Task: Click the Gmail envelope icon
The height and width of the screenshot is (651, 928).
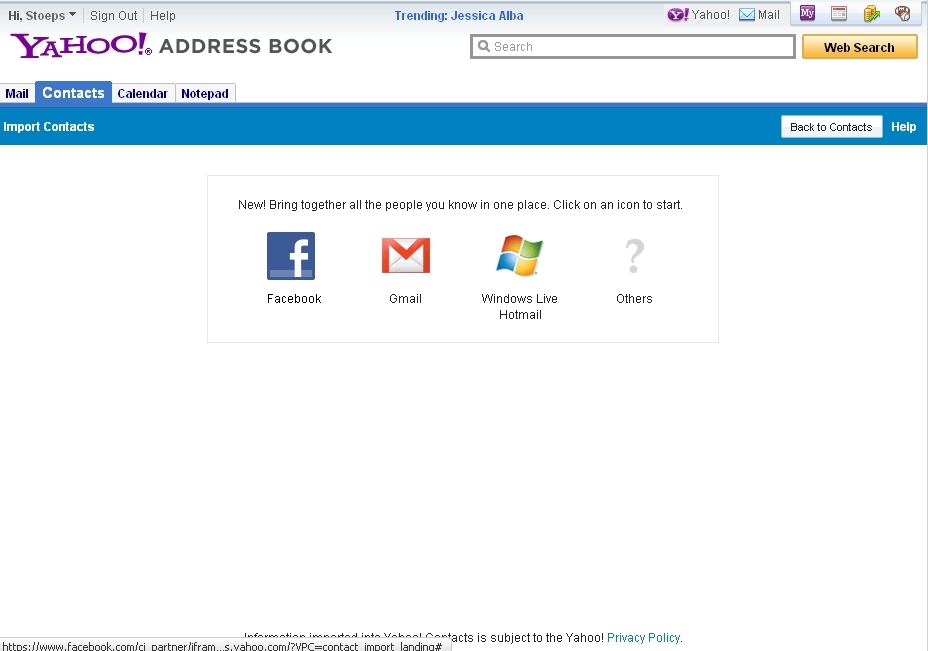Action: pyautogui.click(x=405, y=256)
